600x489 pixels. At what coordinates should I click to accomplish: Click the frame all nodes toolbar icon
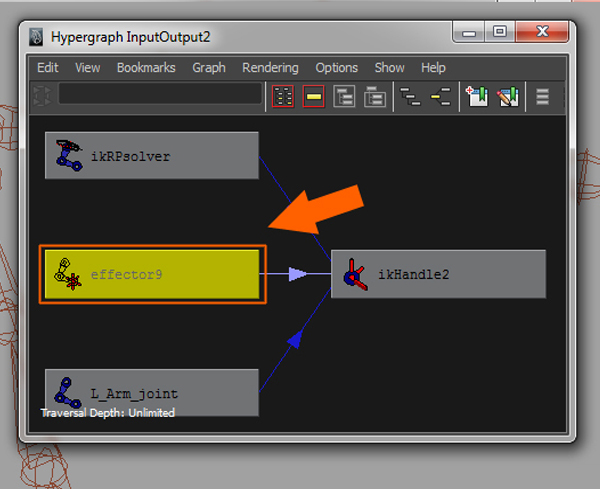coord(283,96)
